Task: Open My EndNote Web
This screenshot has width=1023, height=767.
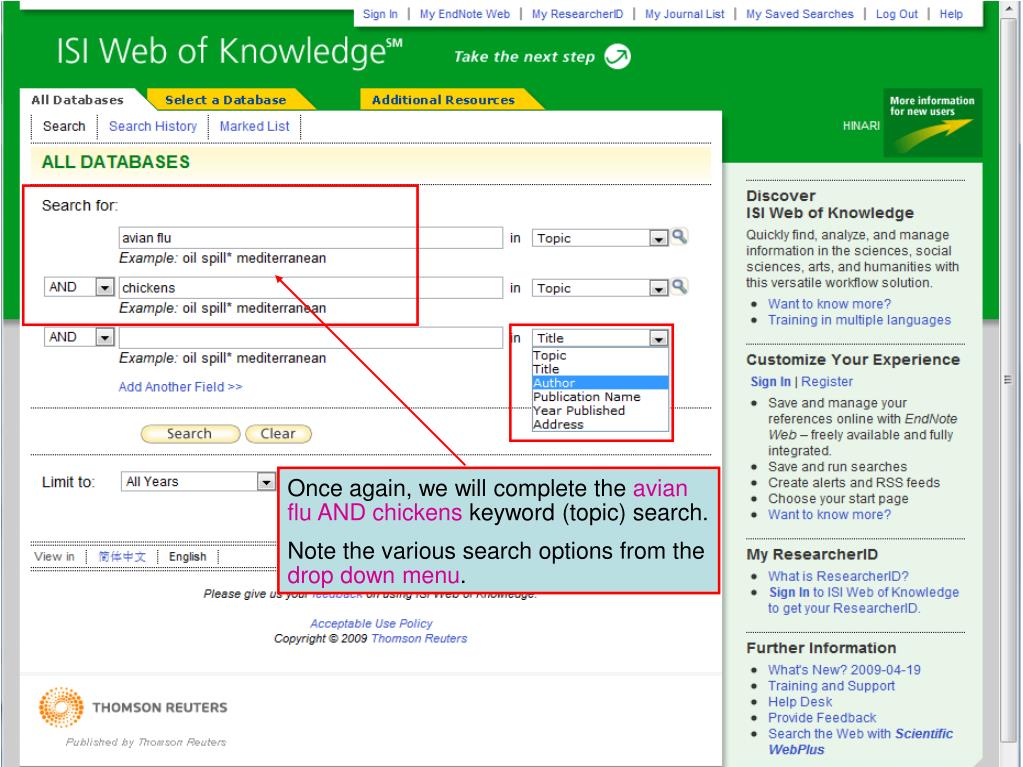Action: point(465,14)
